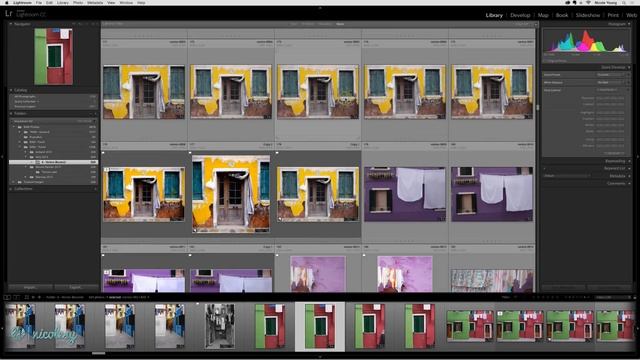Hide the top module picker with its edge arrow

(x=320, y=8)
